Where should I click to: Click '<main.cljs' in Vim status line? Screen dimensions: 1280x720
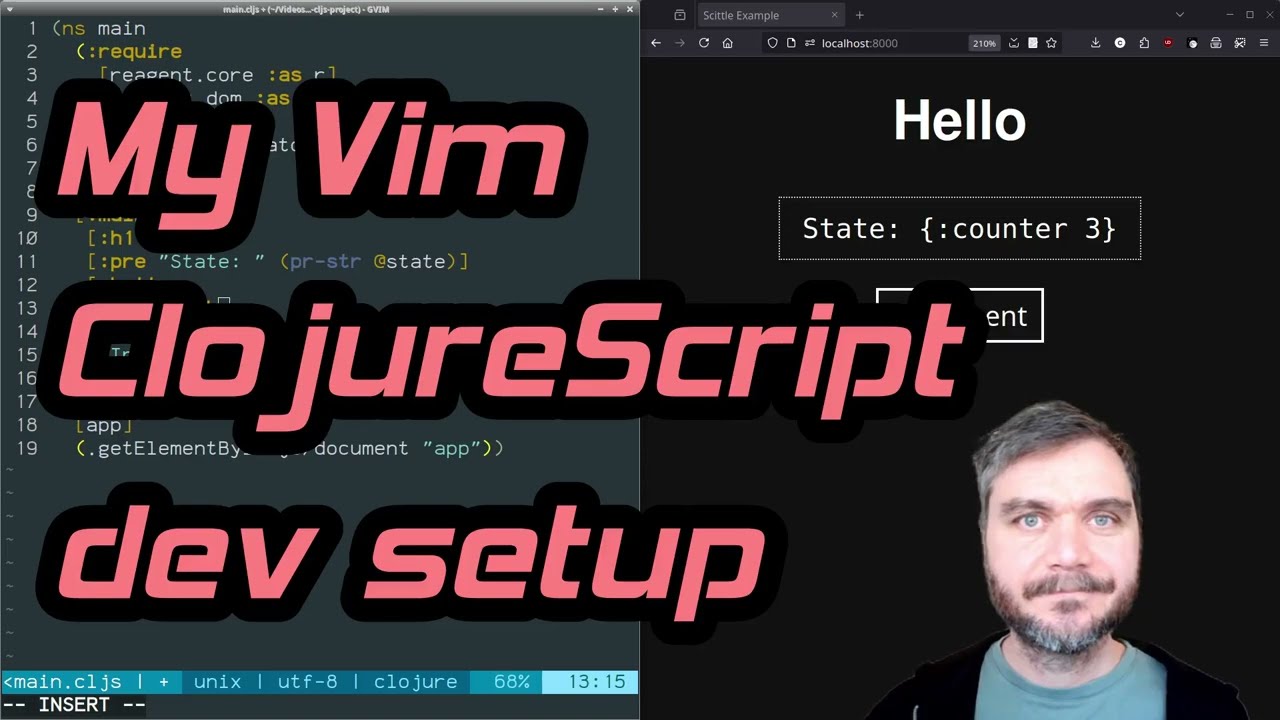pyautogui.click(x=63, y=682)
